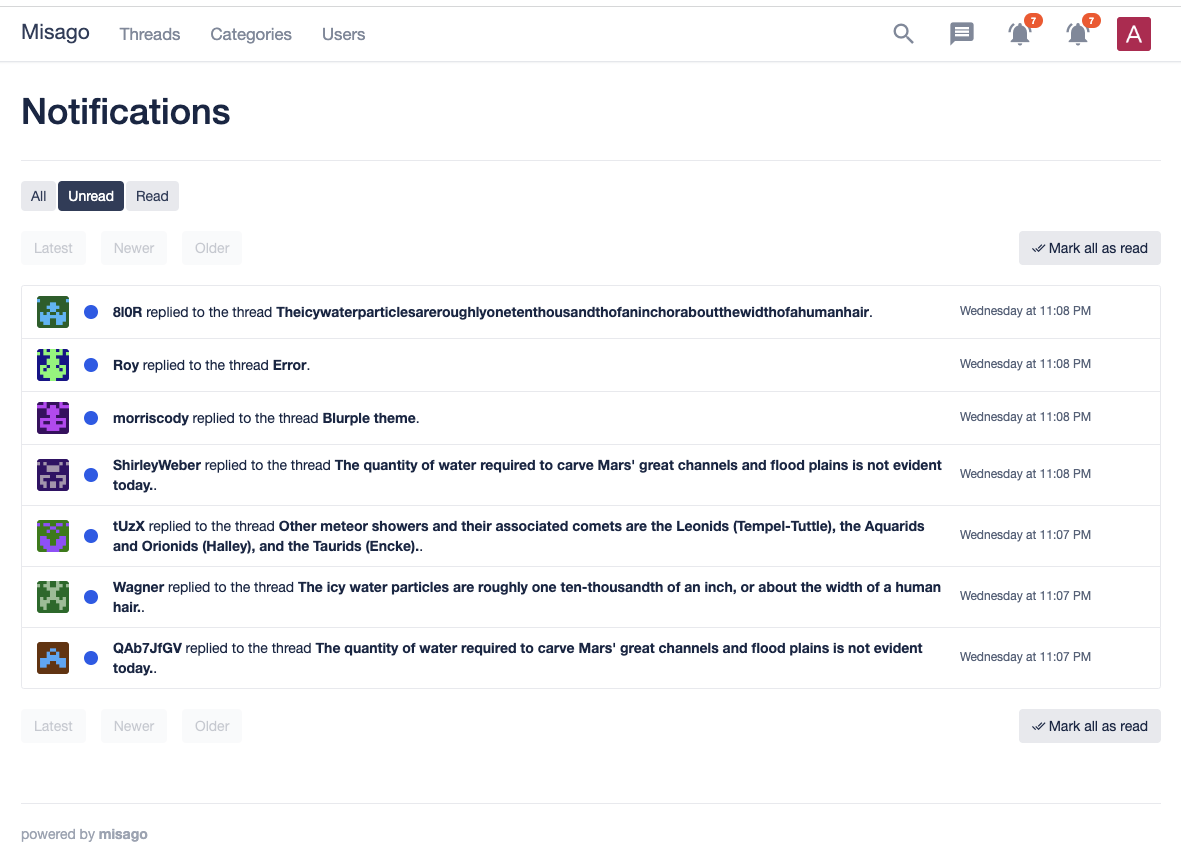Switch to Read notifications filter
Image resolution: width=1181 pixels, height=863 pixels.
click(152, 196)
